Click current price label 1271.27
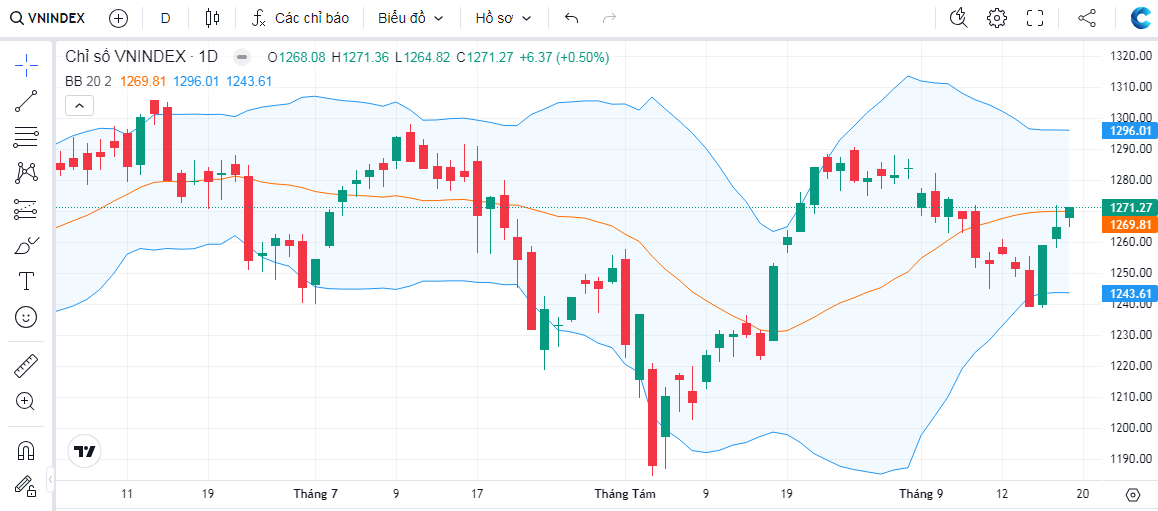This screenshot has height=511, width=1158. point(1129,208)
